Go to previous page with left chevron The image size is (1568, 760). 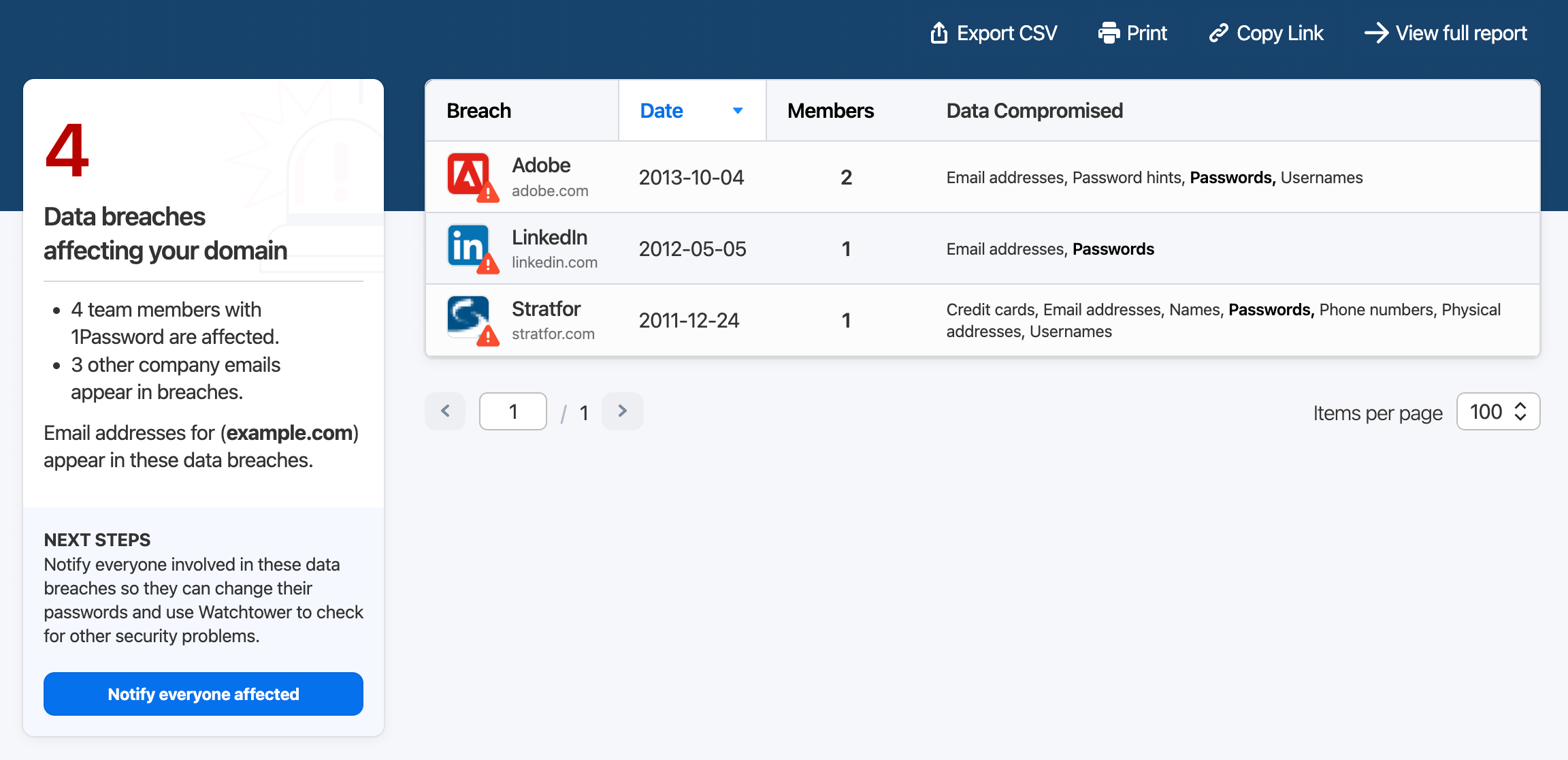(445, 411)
